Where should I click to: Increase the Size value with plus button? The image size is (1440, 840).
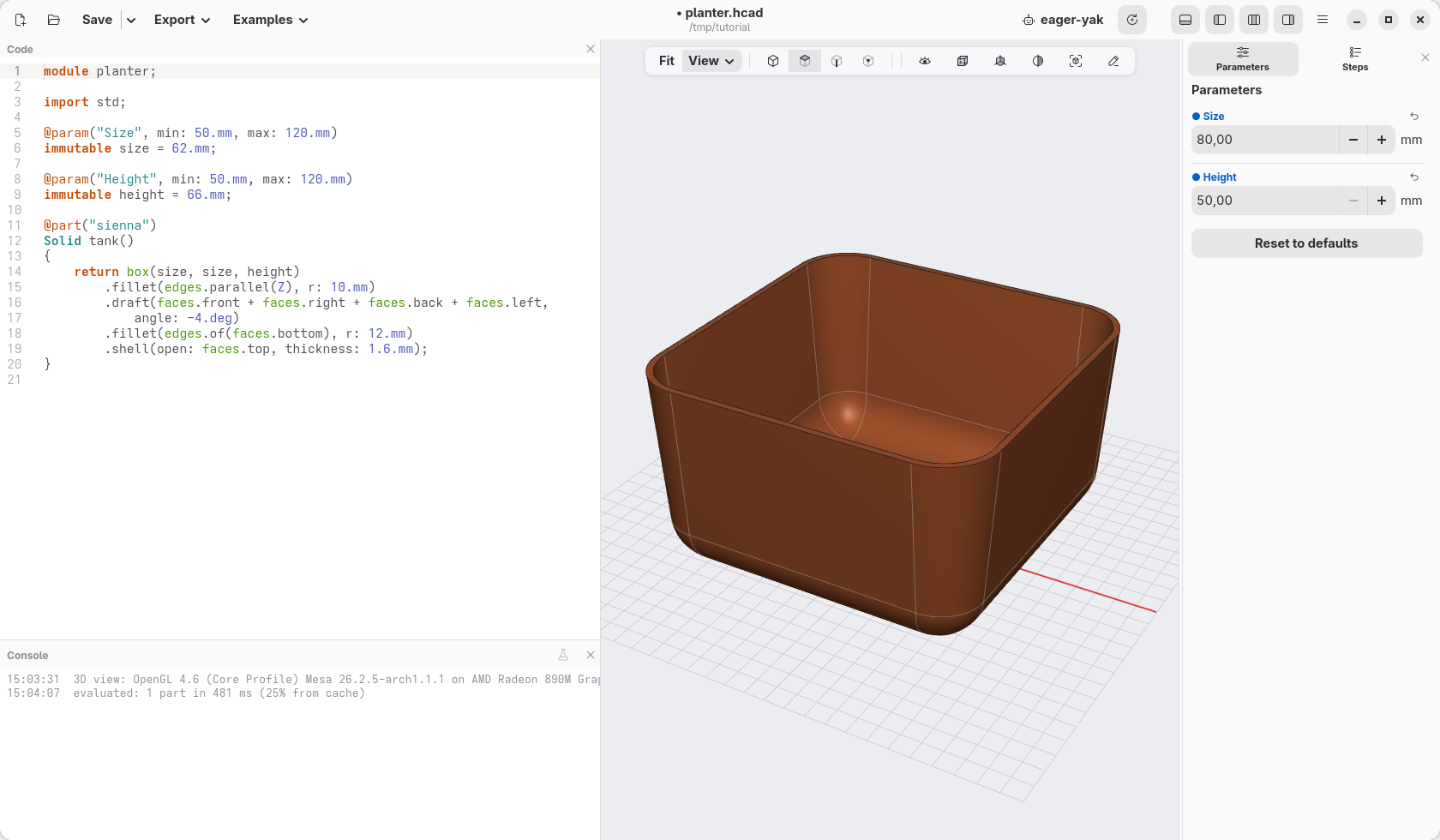click(1382, 140)
